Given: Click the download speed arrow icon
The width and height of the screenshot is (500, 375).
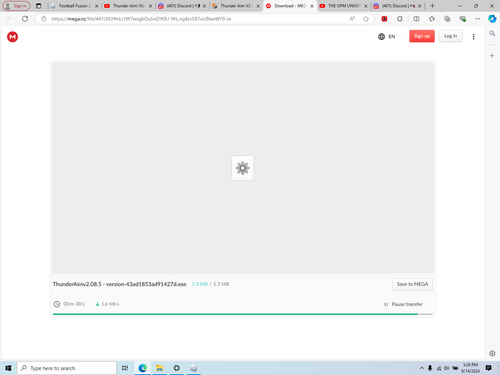Looking at the screenshot, I should point(98,304).
